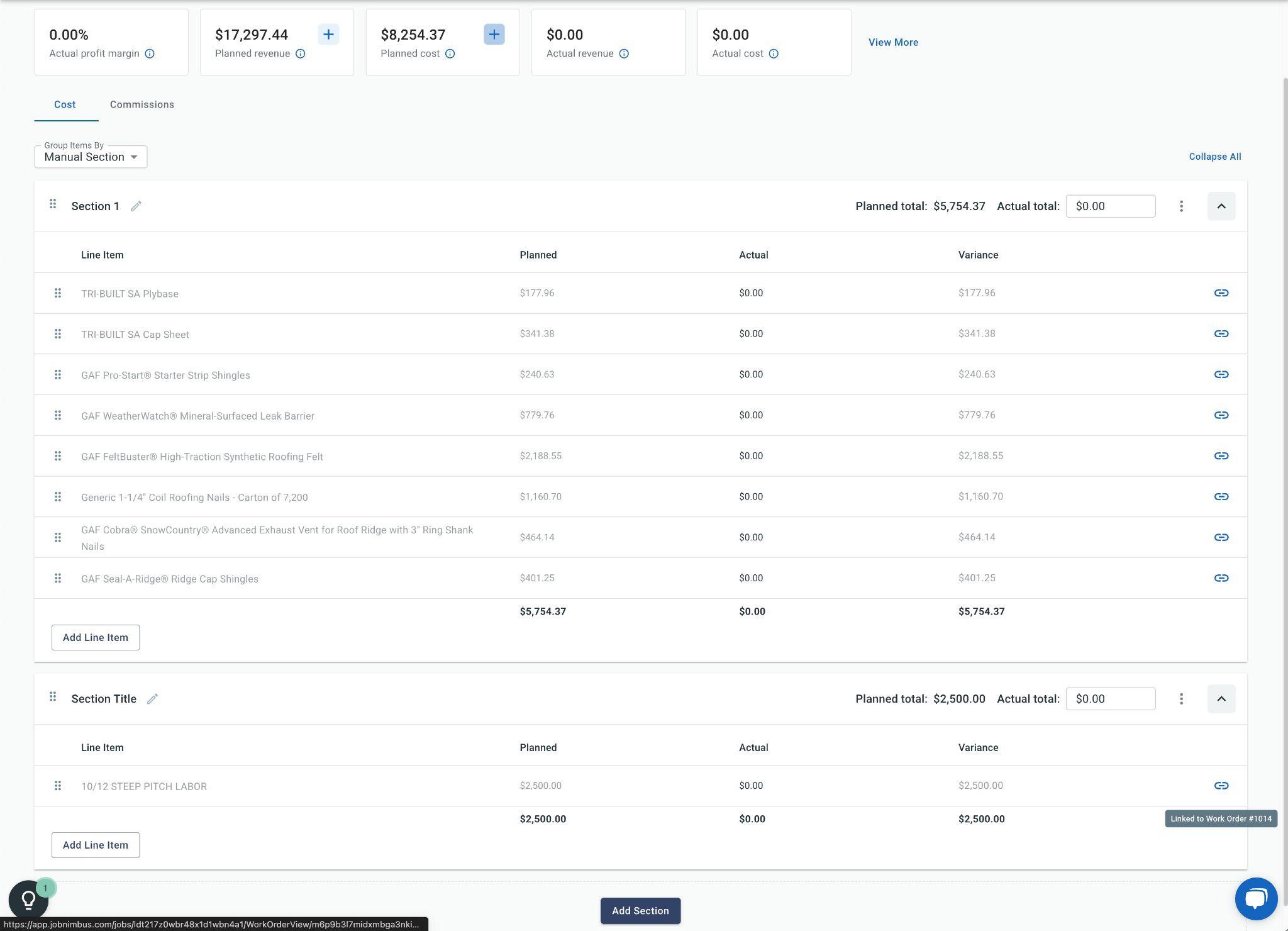Image resolution: width=1288 pixels, height=931 pixels.
Task: Click Add Section button
Action: click(640, 911)
